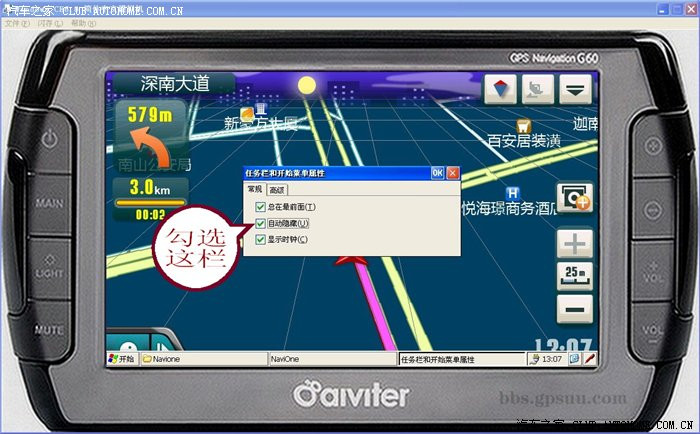The width and height of the screenshot is (700, 434).
Task: Tap the 00:02 remaining time readout
Action: pos(150,215)
